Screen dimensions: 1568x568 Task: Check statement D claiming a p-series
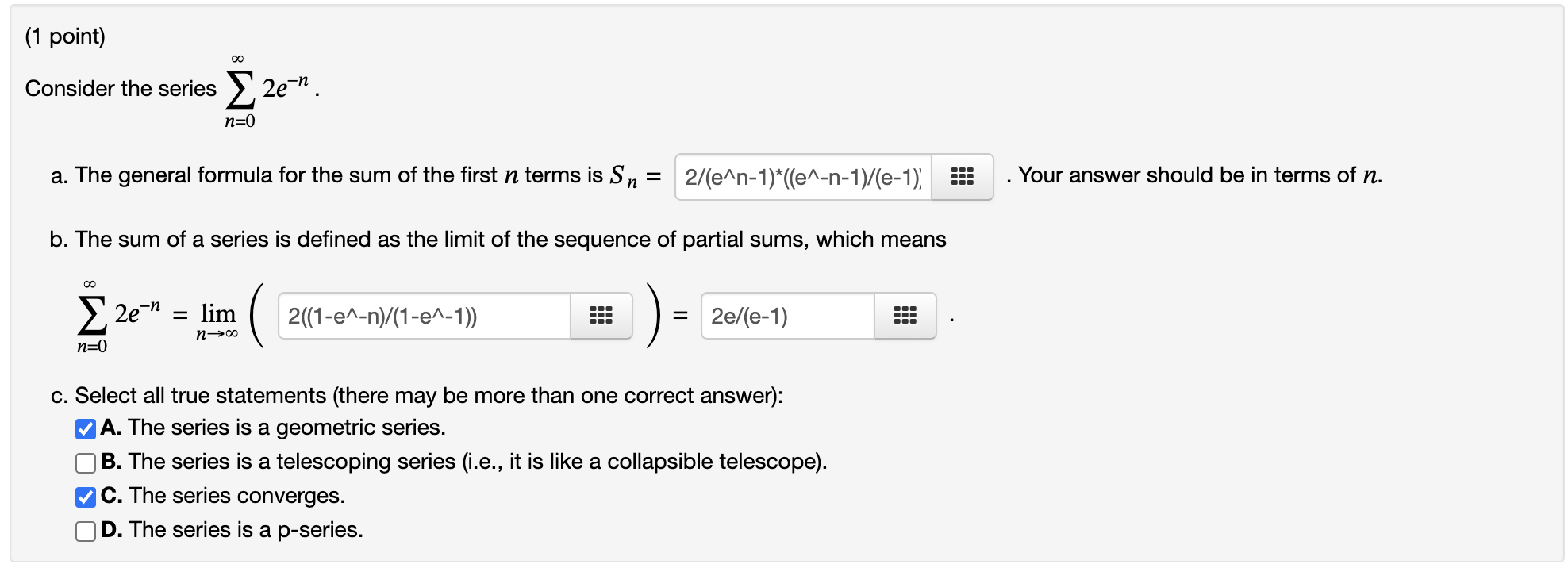coord(85,530)
